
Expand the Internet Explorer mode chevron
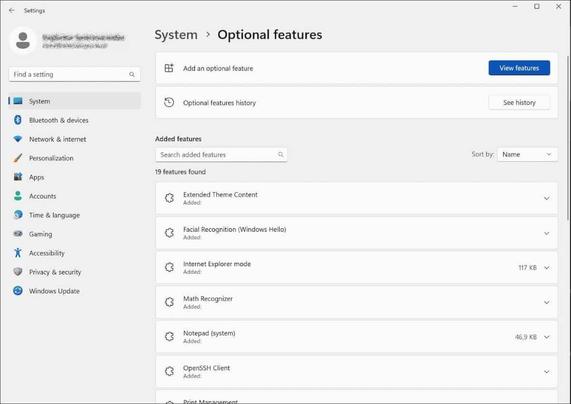coord(547,268)
